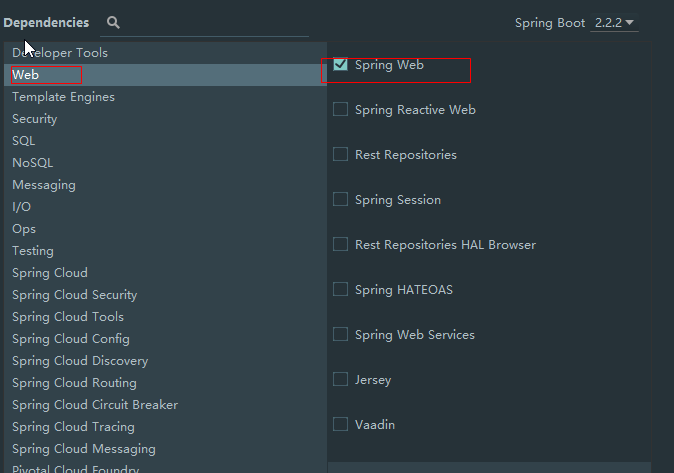
Task: Check the Rest Repositories checkbox
Action: point(340,154)
